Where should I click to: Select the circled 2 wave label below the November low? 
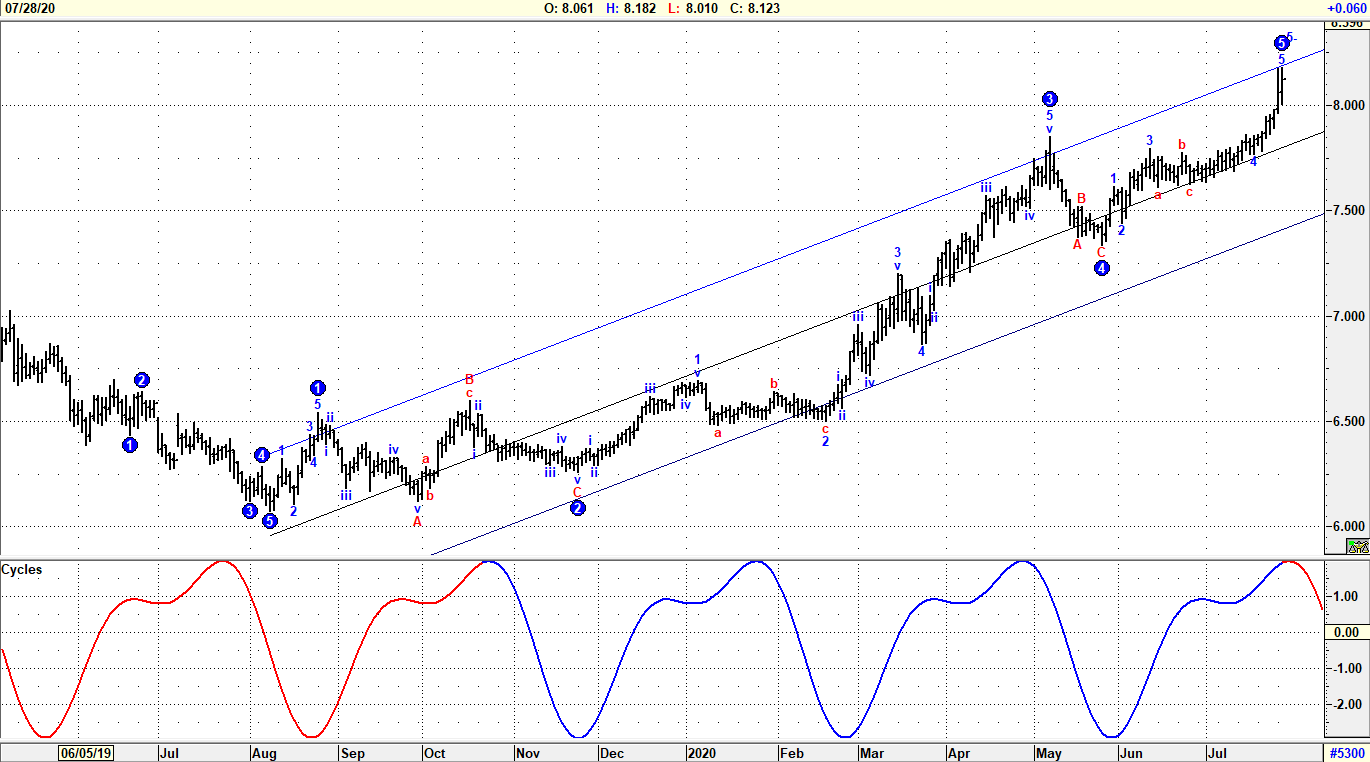point(577,507)
